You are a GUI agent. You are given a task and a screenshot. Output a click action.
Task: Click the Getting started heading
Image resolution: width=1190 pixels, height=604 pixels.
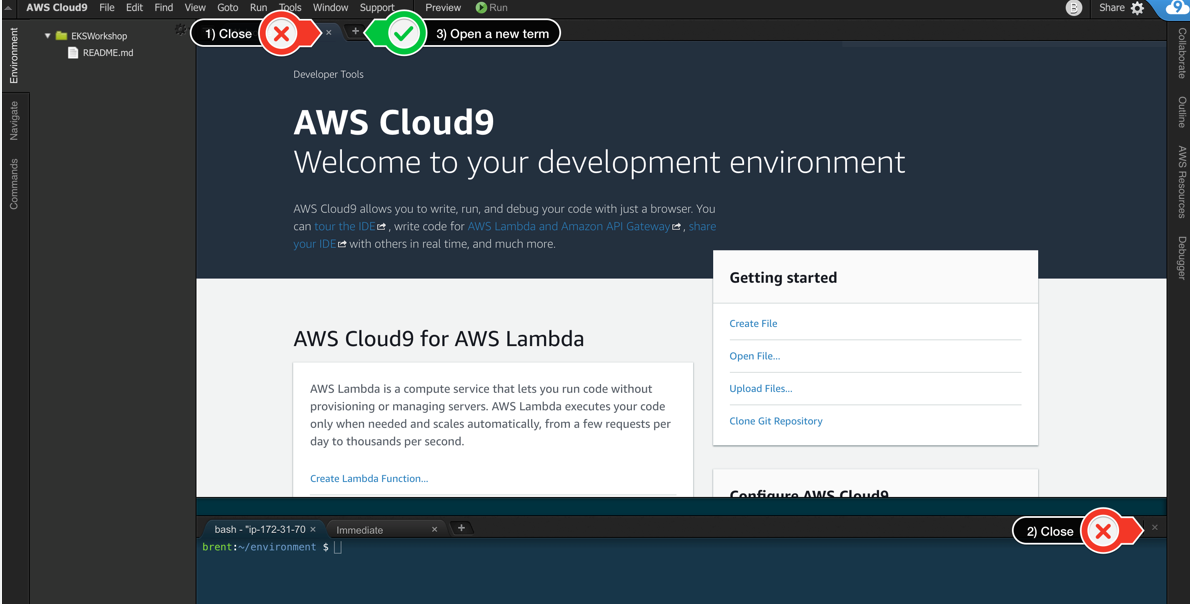coord(783,278)
